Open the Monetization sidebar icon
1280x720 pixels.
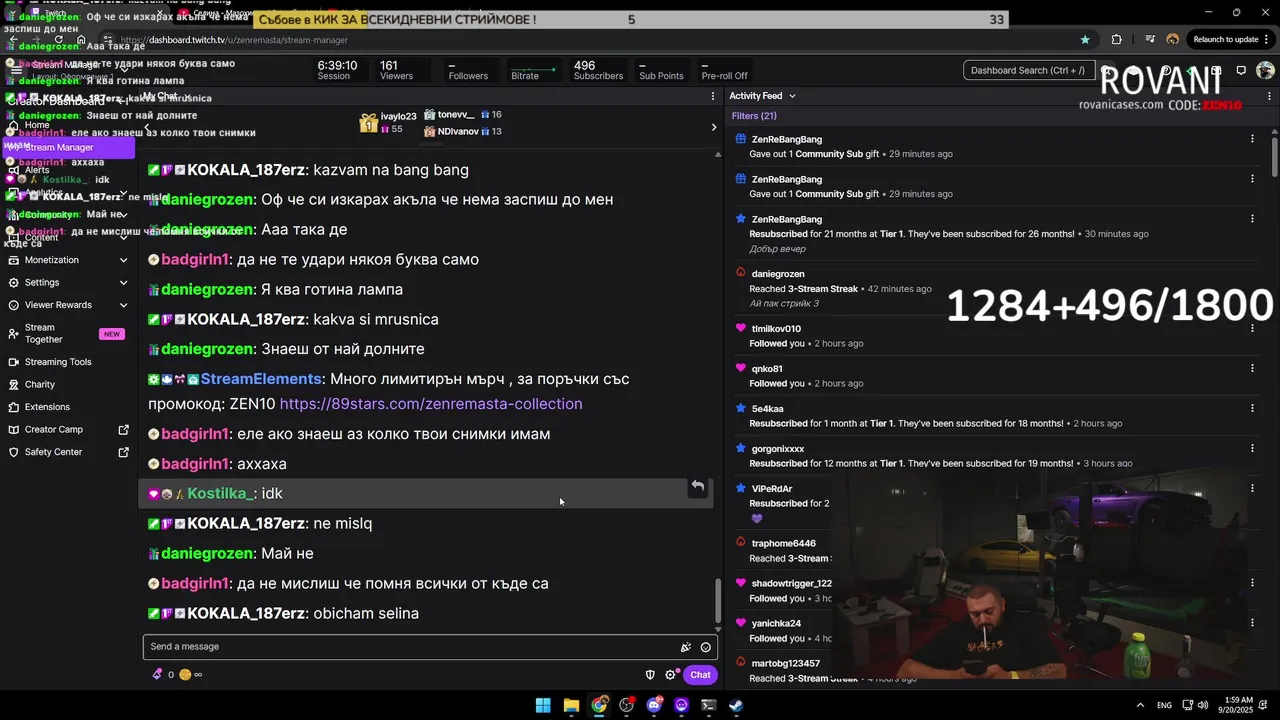point(14,260)
